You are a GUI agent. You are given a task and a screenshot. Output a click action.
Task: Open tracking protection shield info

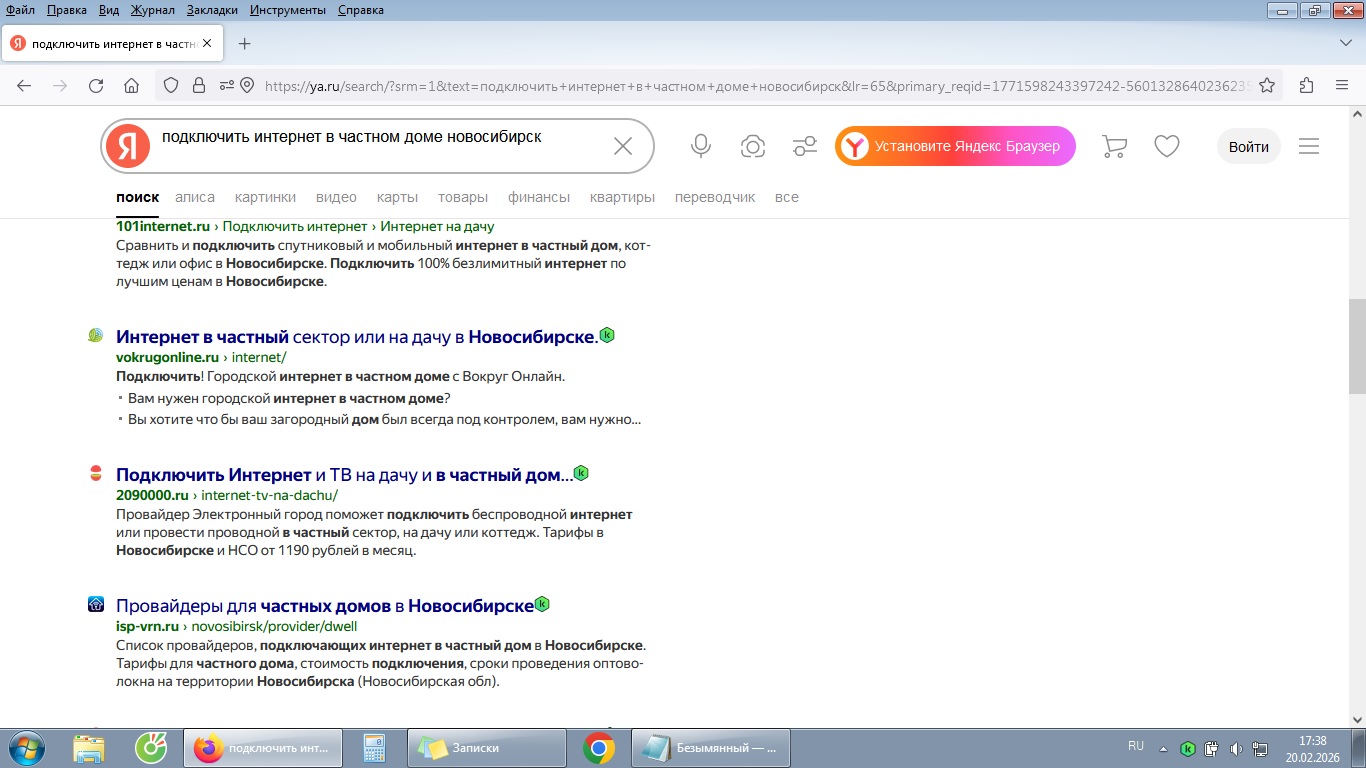point(171,85)
